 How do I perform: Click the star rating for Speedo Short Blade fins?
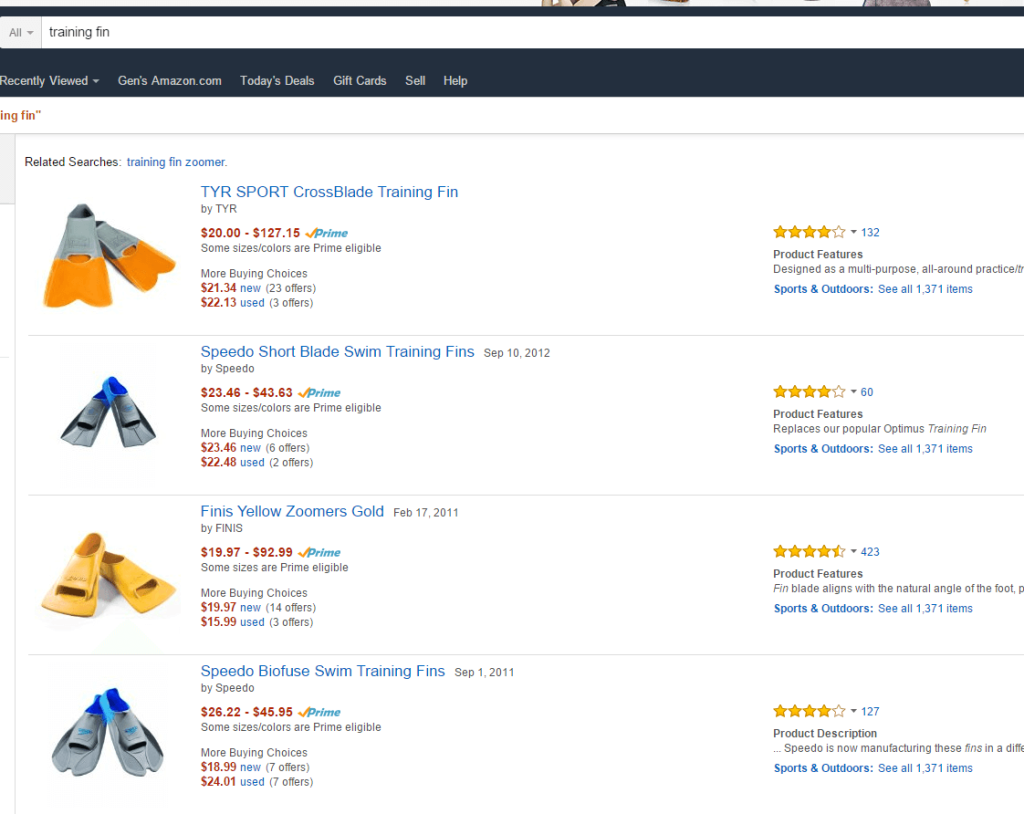tap(808, 391)
